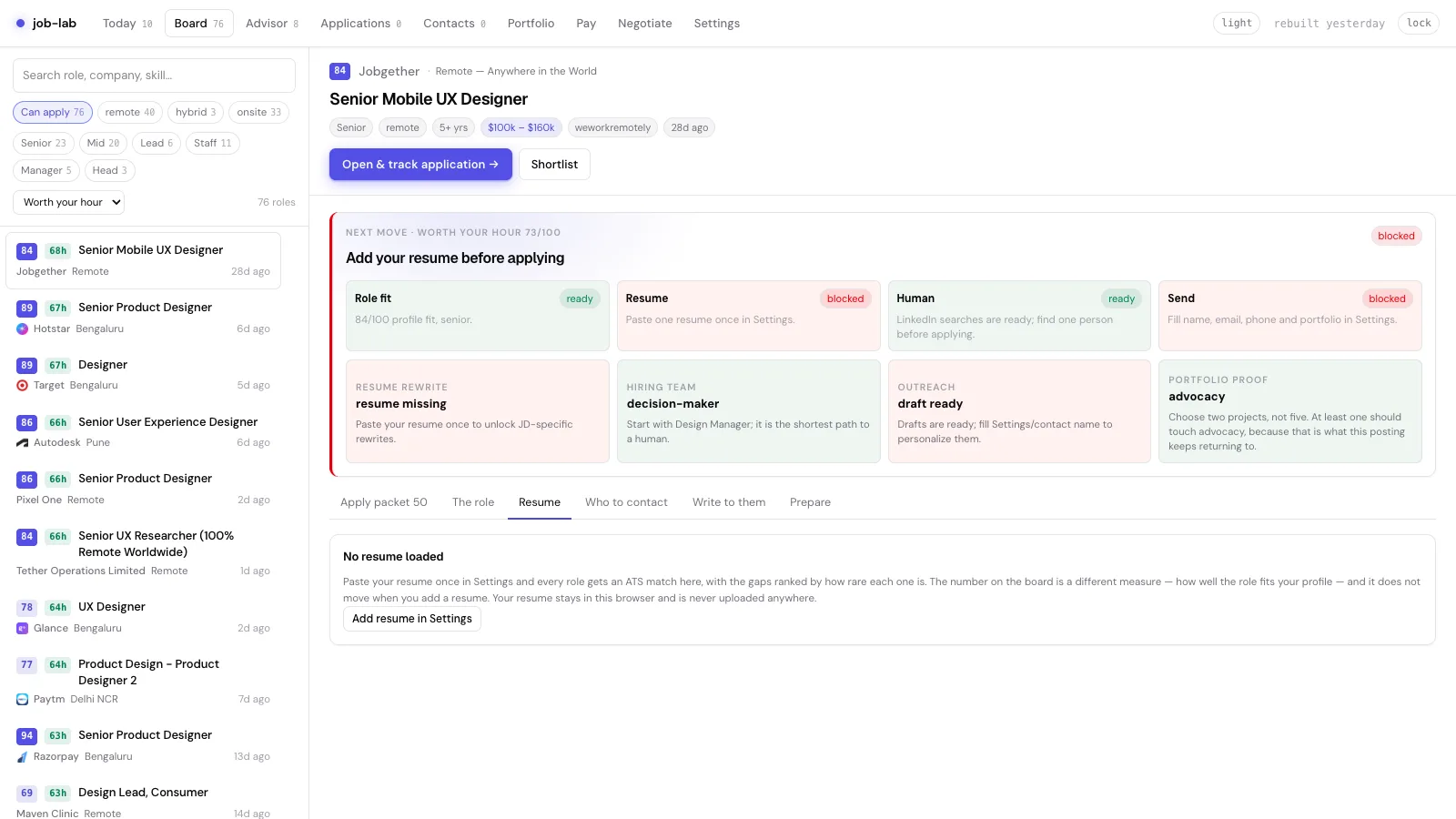This screenshot has width=1456, height=819.
Task: Select the Resume detail tab
Action: click(x=540, y=503)
